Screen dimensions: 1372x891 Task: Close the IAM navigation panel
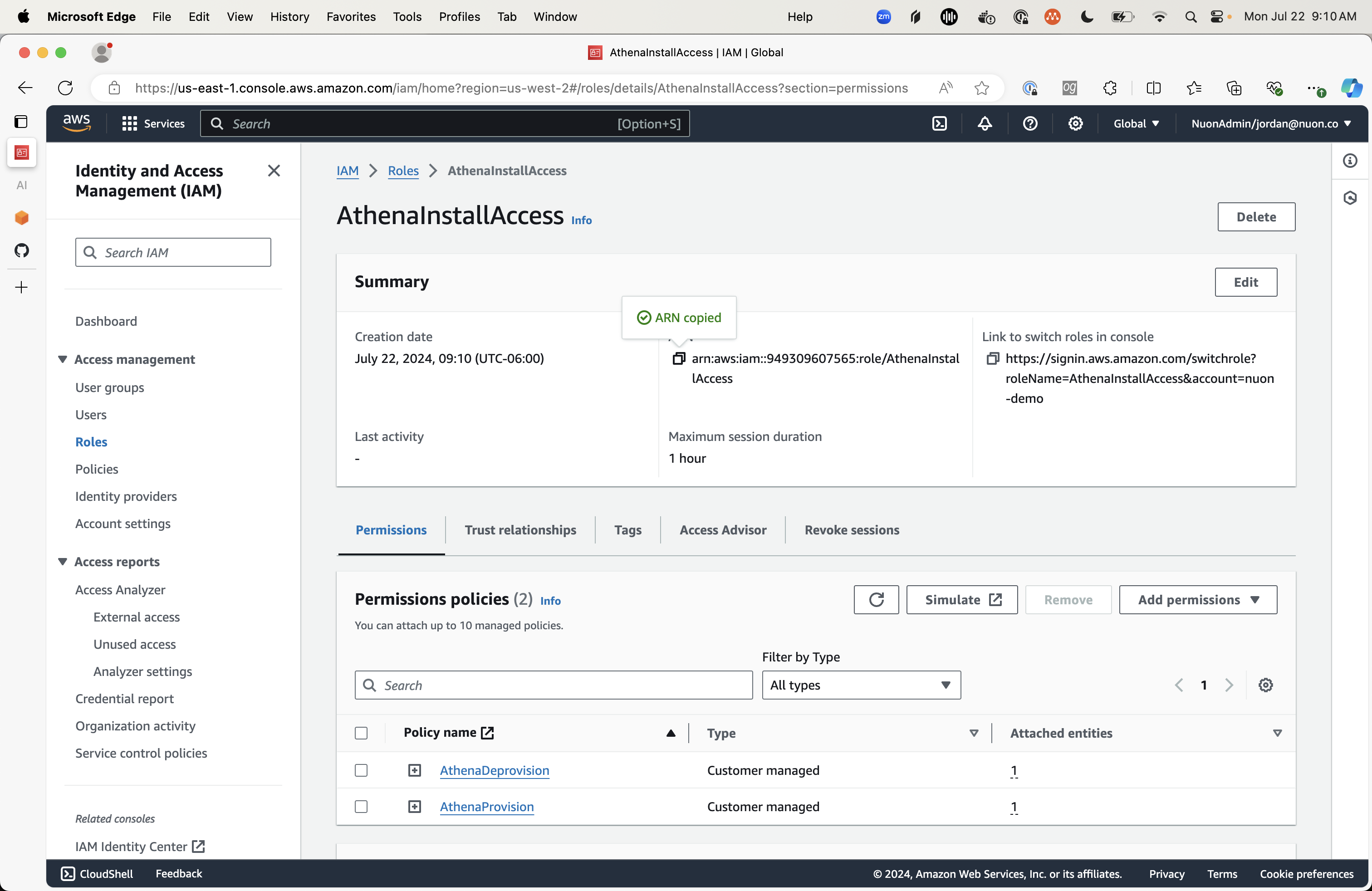[274, 171]
